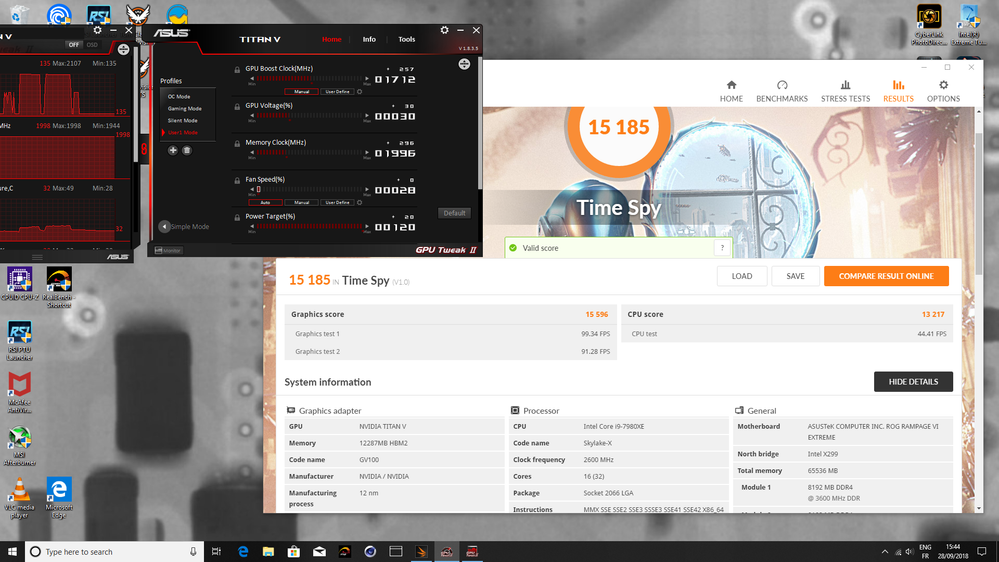Open Microsoft Edge desktop shortcut
This screenshot has width=999, height=562.
pos(59,498)
